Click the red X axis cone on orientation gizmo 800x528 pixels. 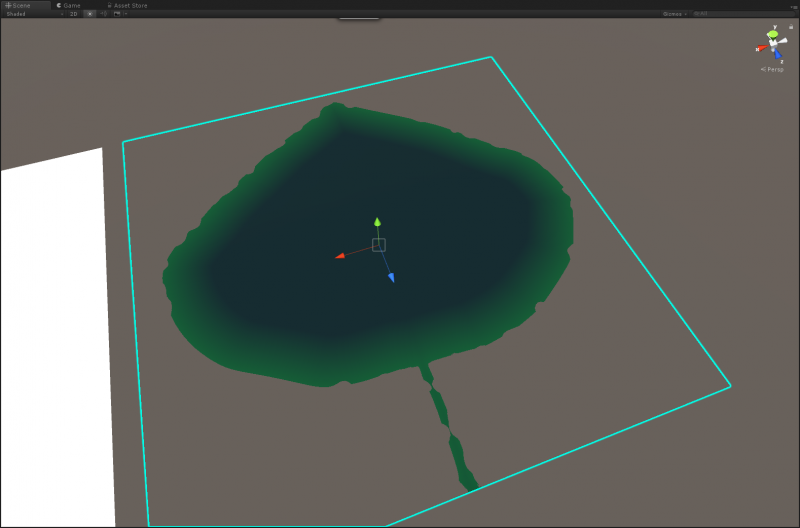point(761,47)
